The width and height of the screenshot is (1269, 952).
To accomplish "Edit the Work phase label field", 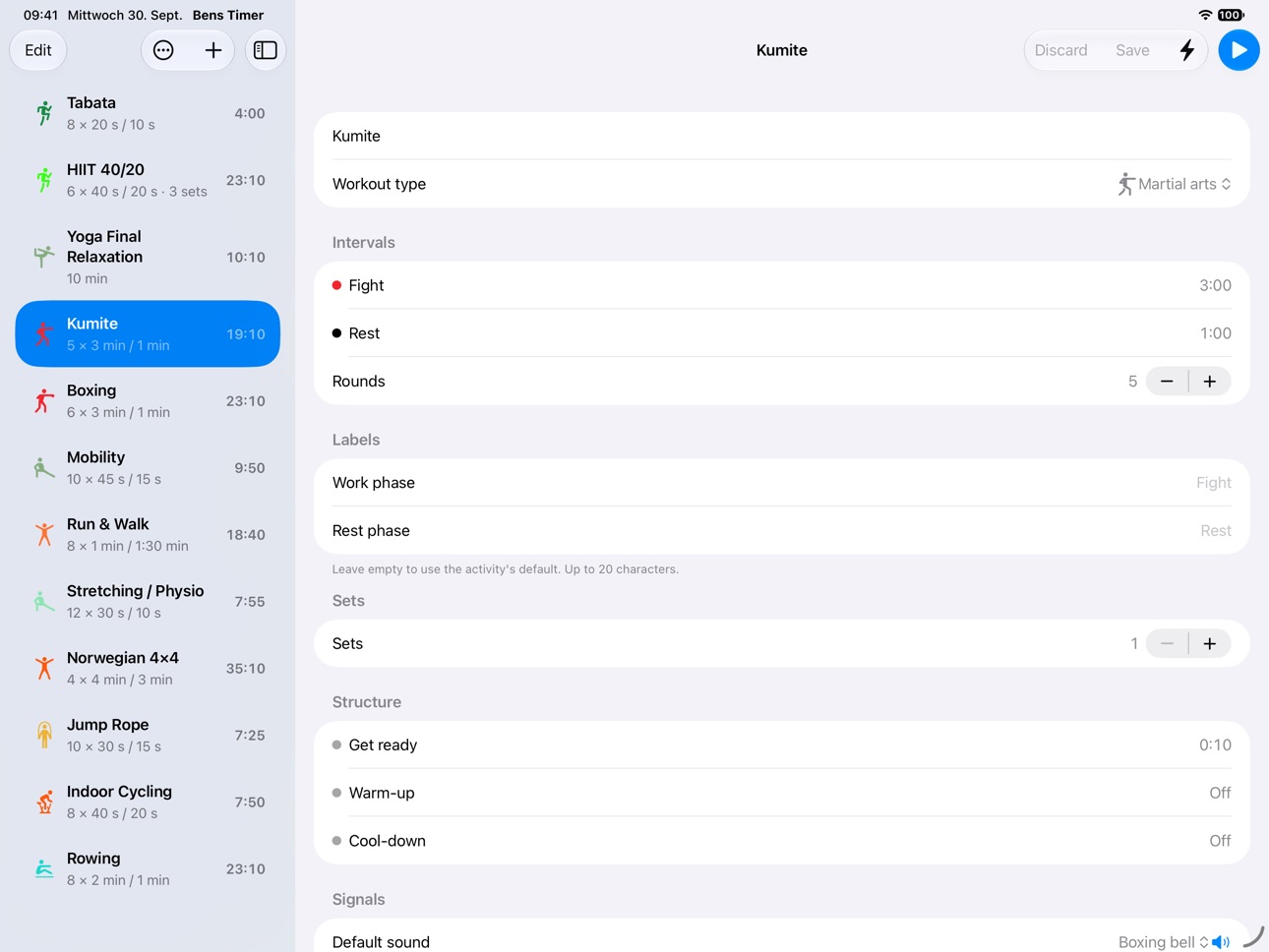I will (x=782, y=483).
